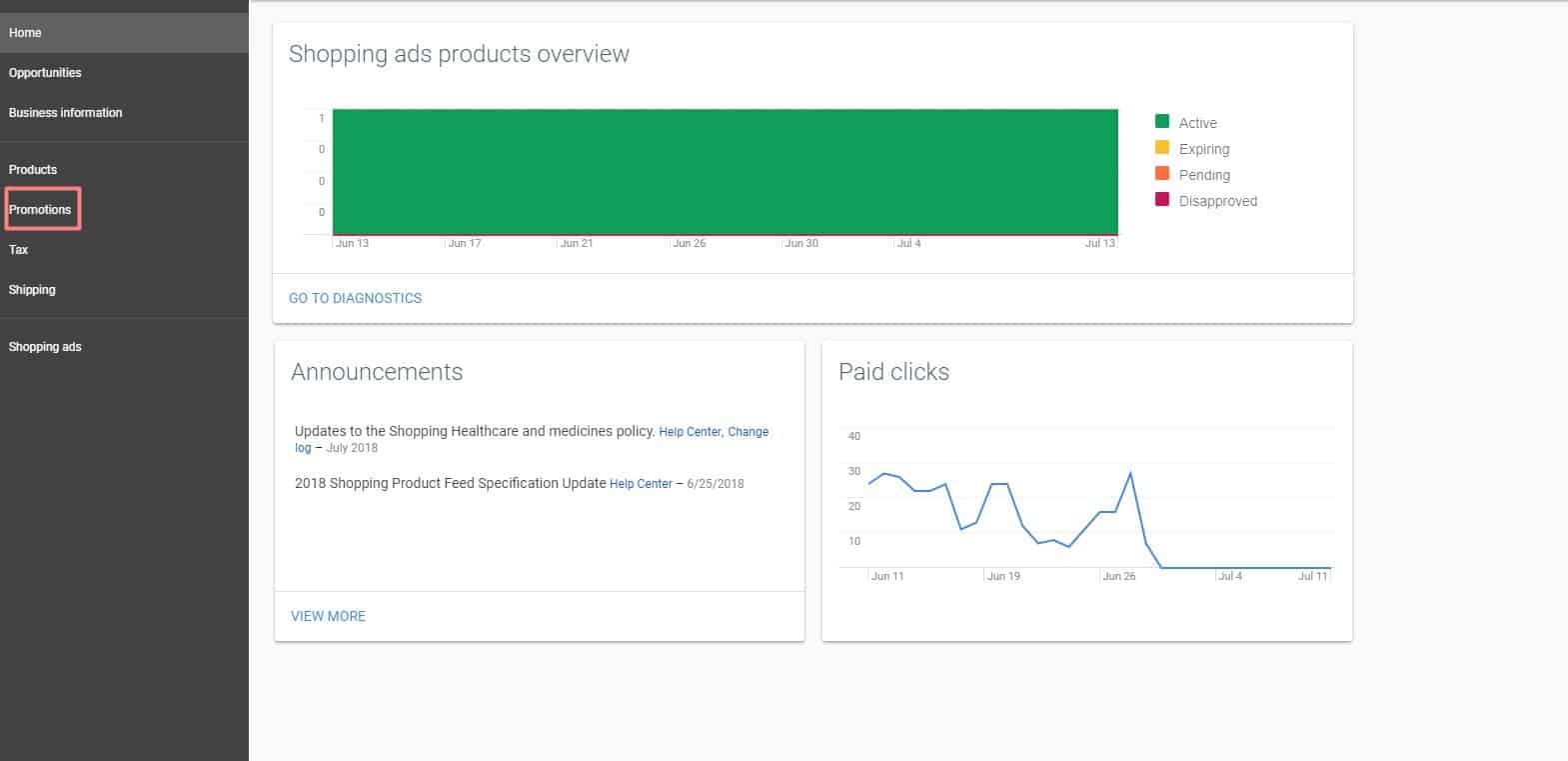Click GO TO DIAGNOSTICS link

coord(355,298)
